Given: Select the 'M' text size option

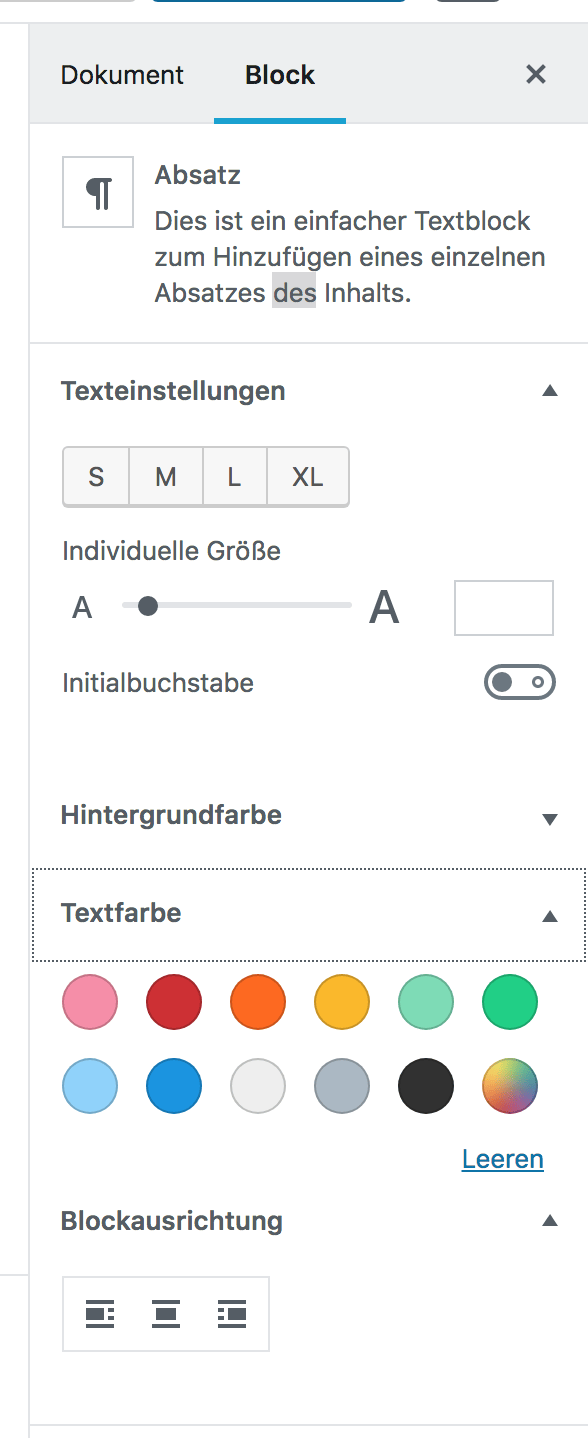Looking at the screenshot, I should (165, 476).
